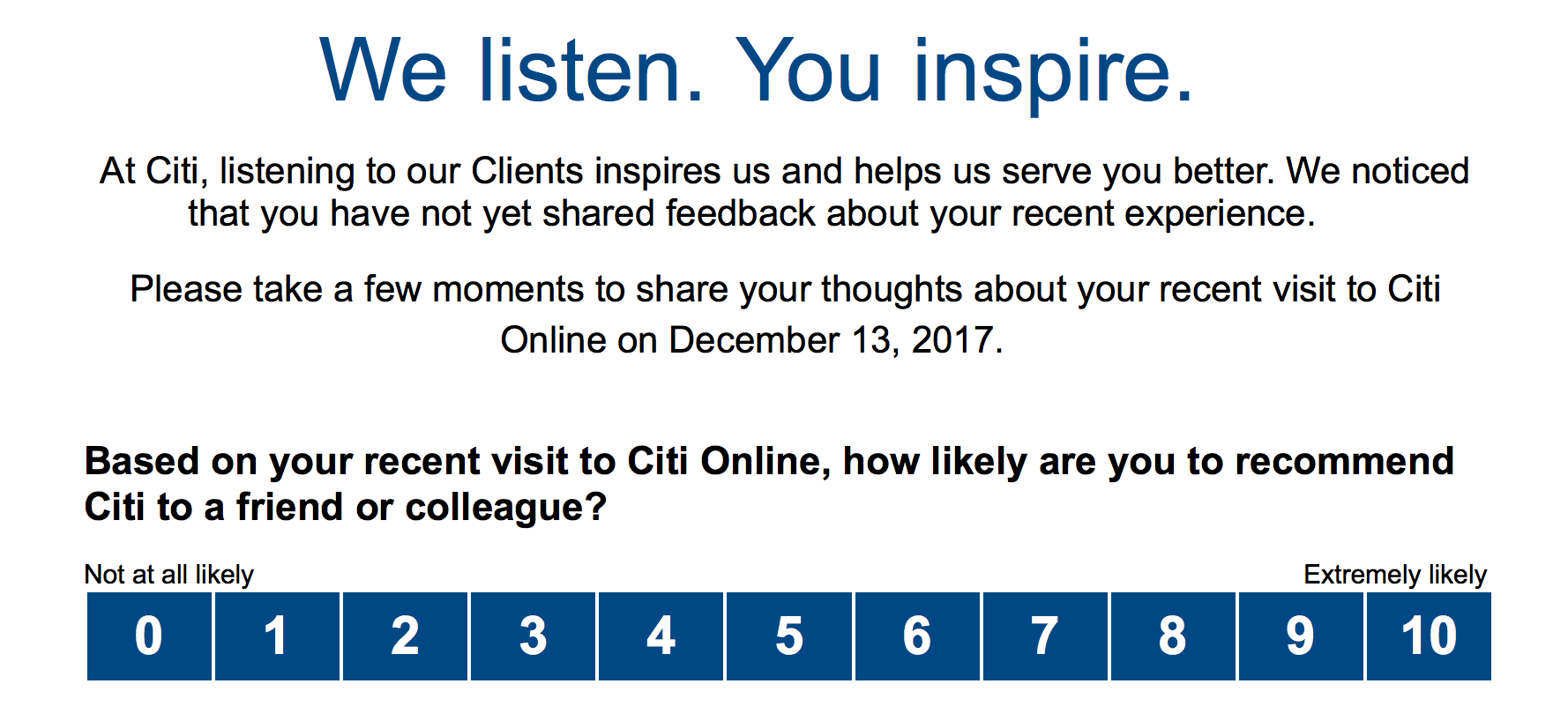Image resolution: width=1568 pixels, height=721 pixels.
Task: Click the 'not yet shared feedback' line
Action: (x=751, y=214)
